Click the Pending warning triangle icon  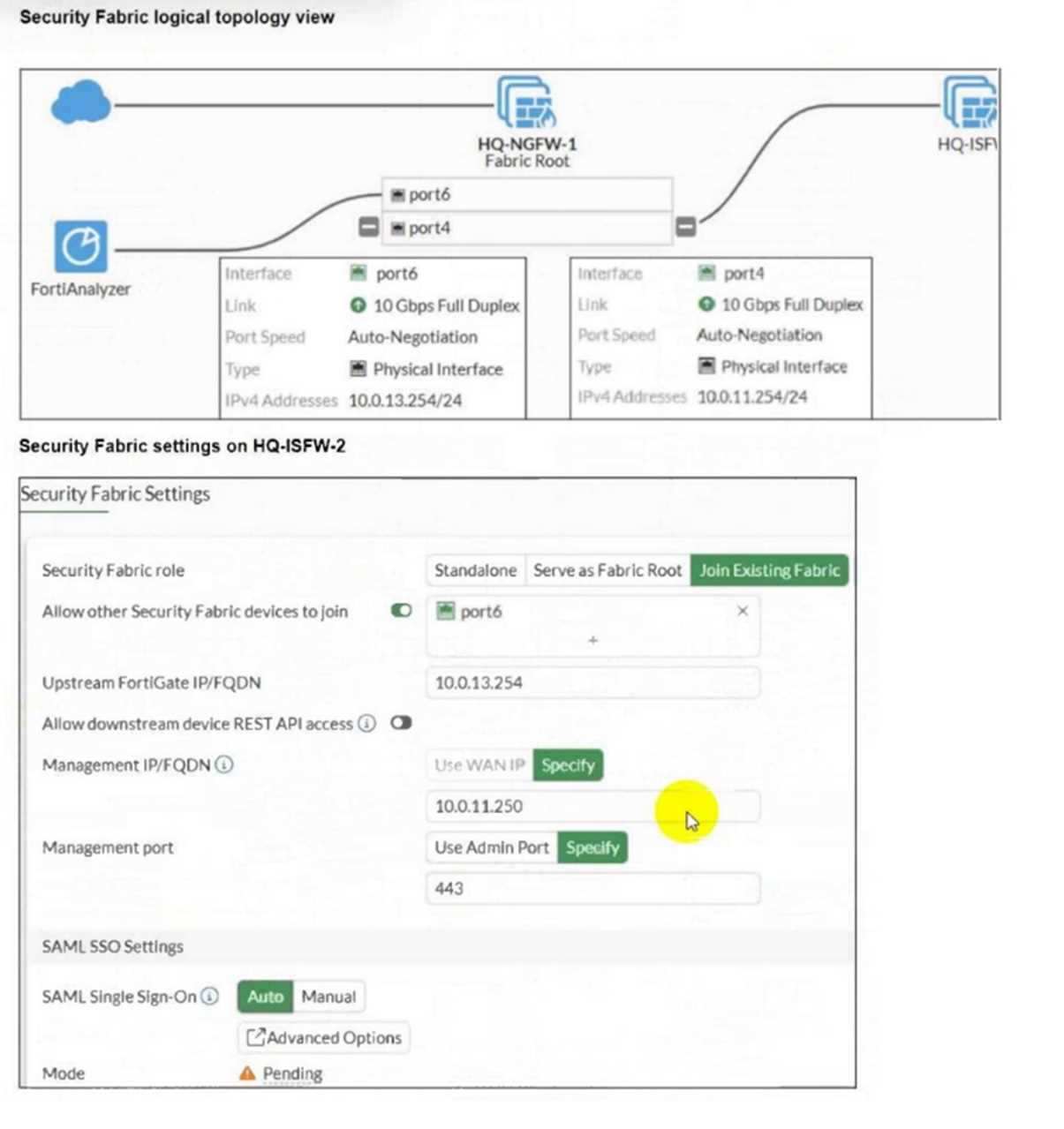point(247,1073)
